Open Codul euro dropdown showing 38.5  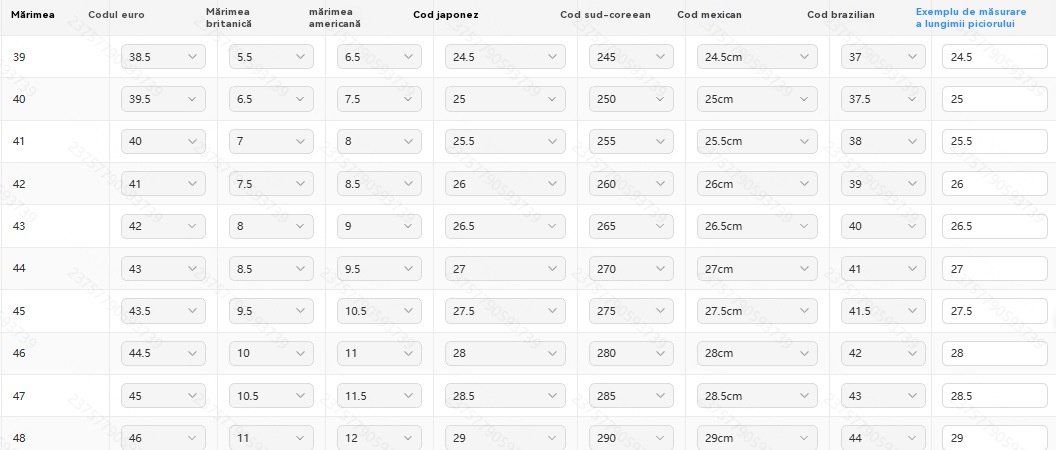[163, 57]
